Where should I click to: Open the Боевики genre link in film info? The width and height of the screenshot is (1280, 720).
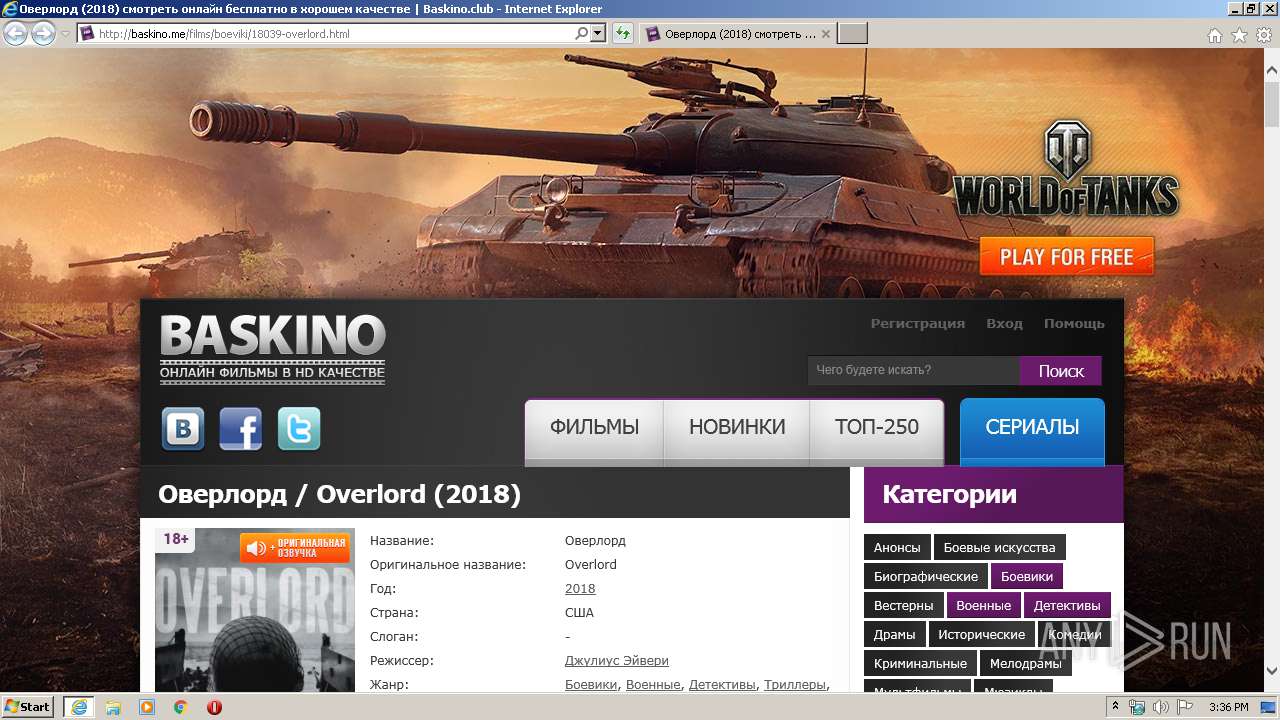click(x=591, y=685)
